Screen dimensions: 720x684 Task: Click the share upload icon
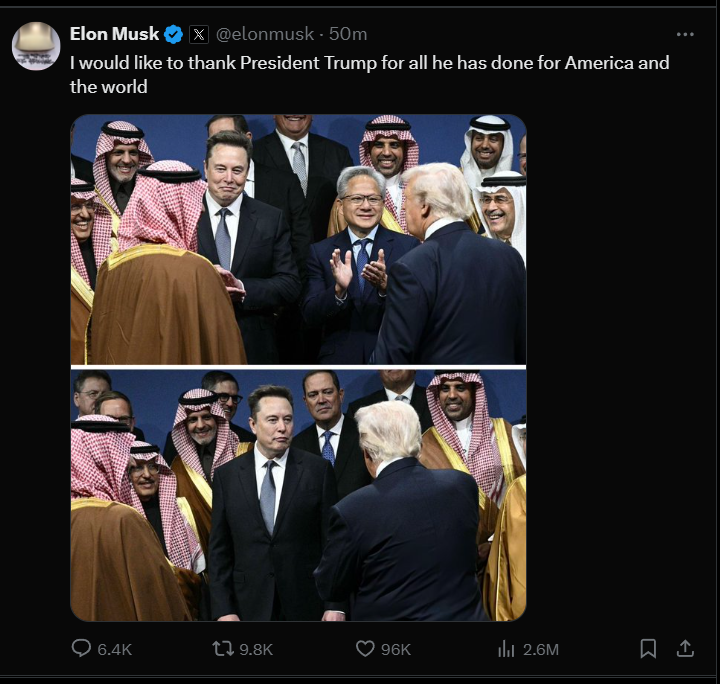(685, 649)
